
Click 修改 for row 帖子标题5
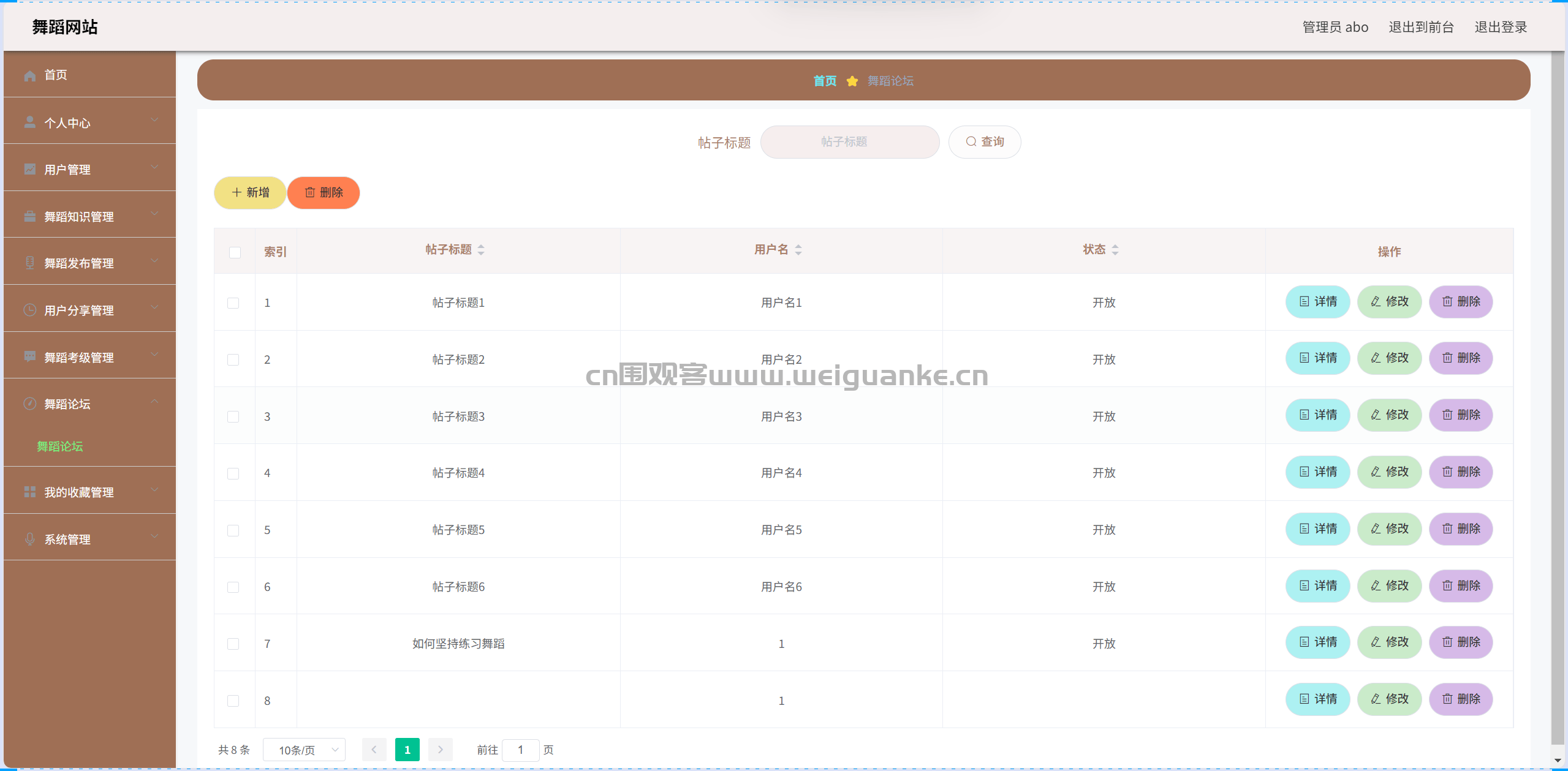[x=1389, y=528]
